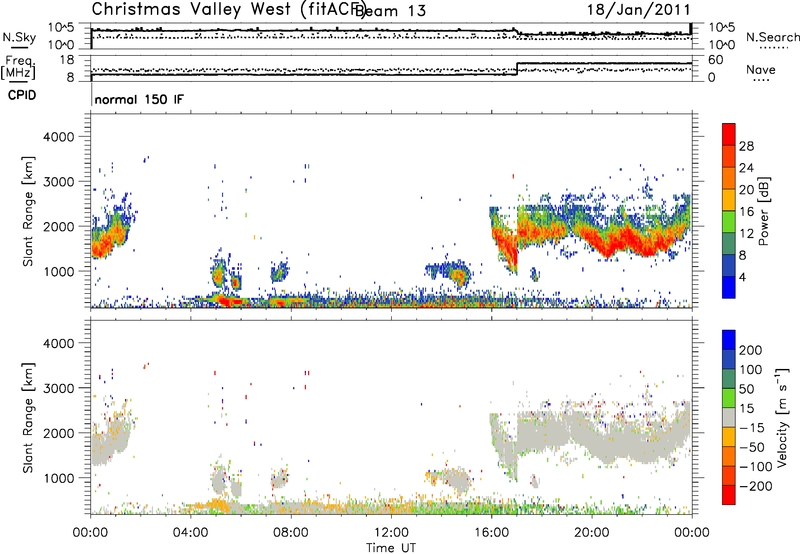Click the 200 label on velocity colorbar
Image resolution: width=800 pixels, height=554 pixels.
pyautogui.click(x=751, y=350)
